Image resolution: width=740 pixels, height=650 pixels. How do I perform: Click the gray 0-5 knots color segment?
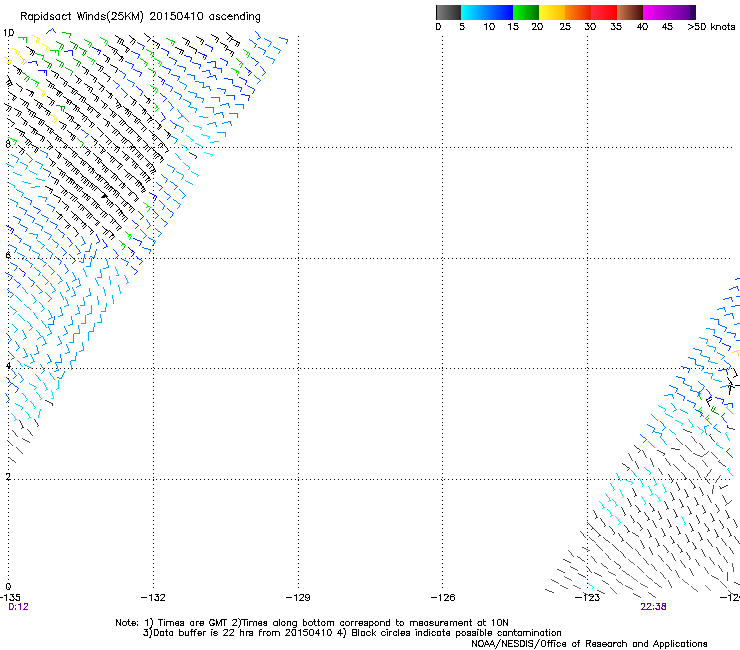click(x=448, y=12)
